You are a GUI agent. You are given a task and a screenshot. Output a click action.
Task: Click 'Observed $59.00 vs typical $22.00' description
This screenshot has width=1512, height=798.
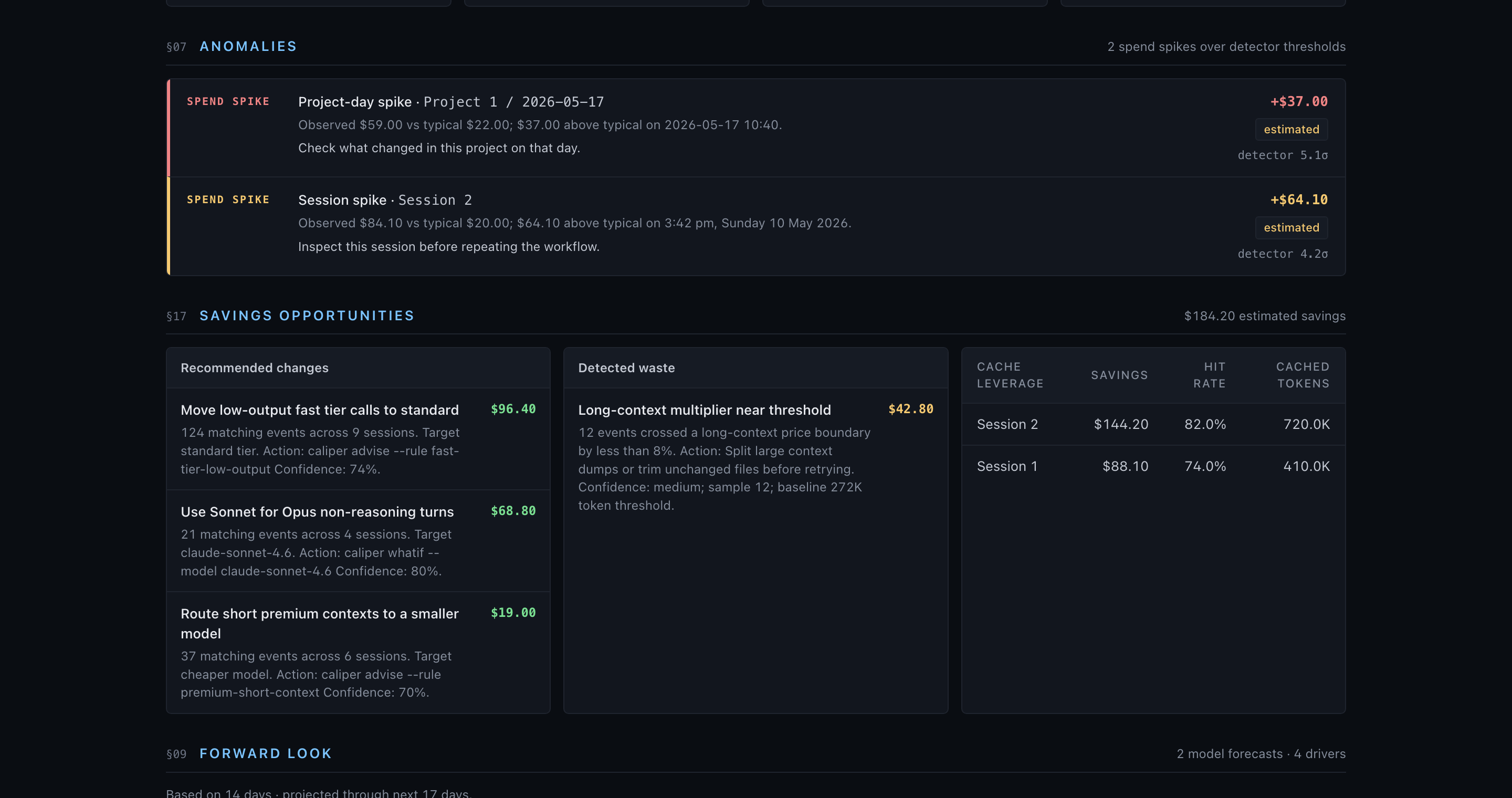click(540, 124)
